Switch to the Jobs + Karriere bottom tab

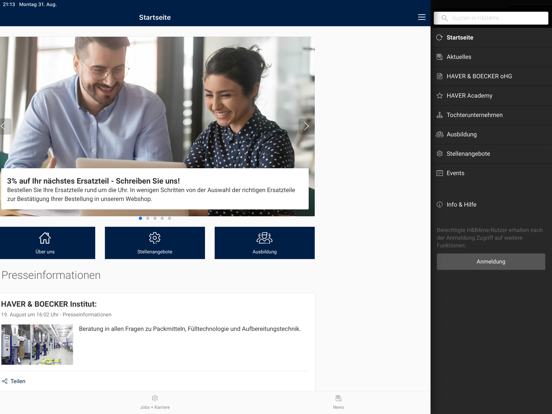[x=155, y=402]
